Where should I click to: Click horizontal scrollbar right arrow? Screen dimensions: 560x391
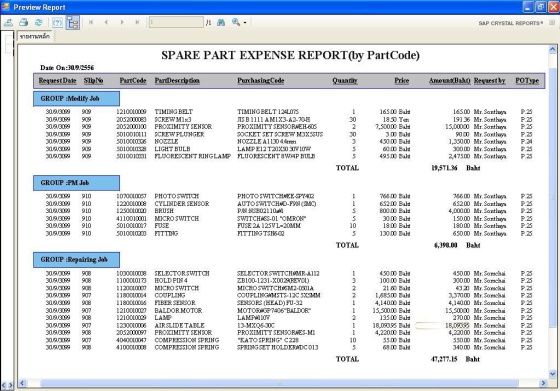[544, 383]
